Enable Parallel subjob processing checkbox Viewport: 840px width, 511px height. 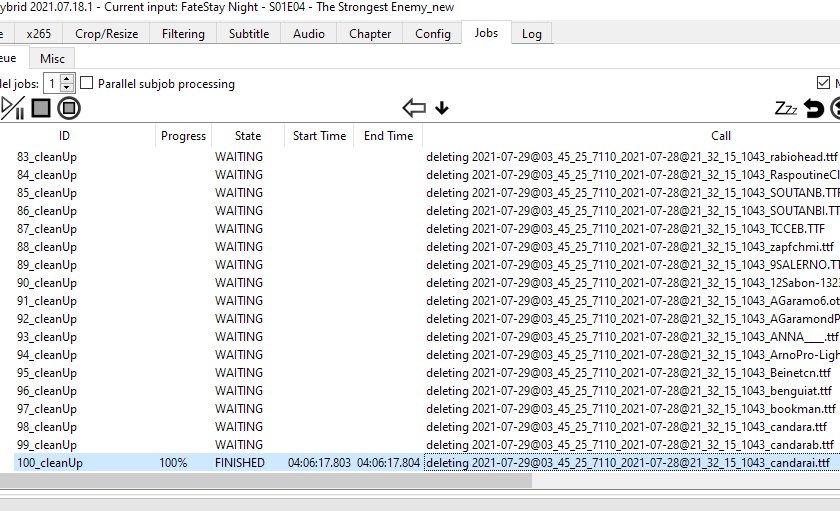point(87,84)
